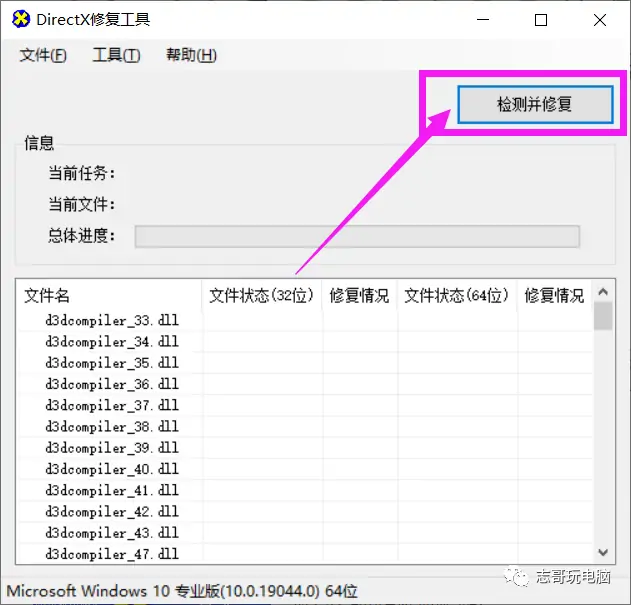Click scrollbar up arrow in file list
Viewport: 631px width, 605px height.
pyautogui.click(x=603, y=292)
